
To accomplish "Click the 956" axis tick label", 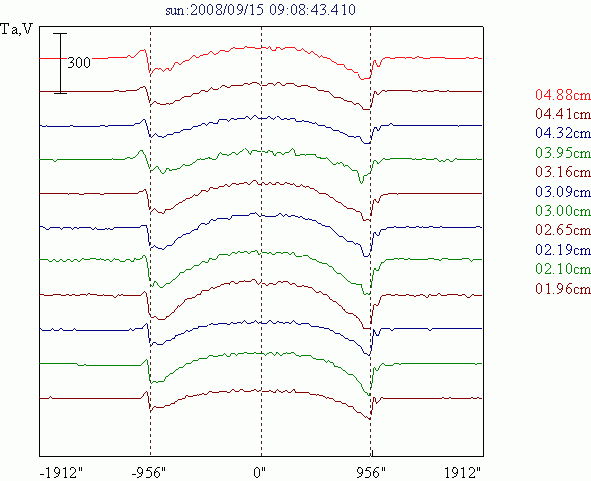I will (x=371, y=472).
